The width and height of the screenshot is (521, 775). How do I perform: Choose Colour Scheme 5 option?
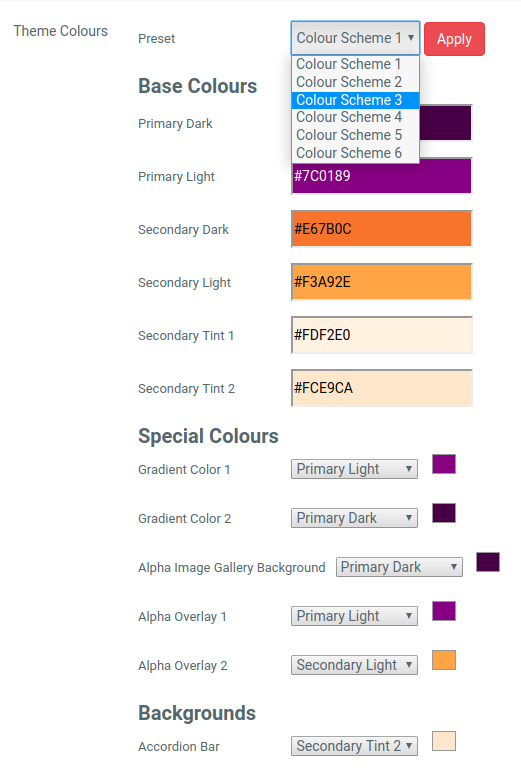(355, 135)
